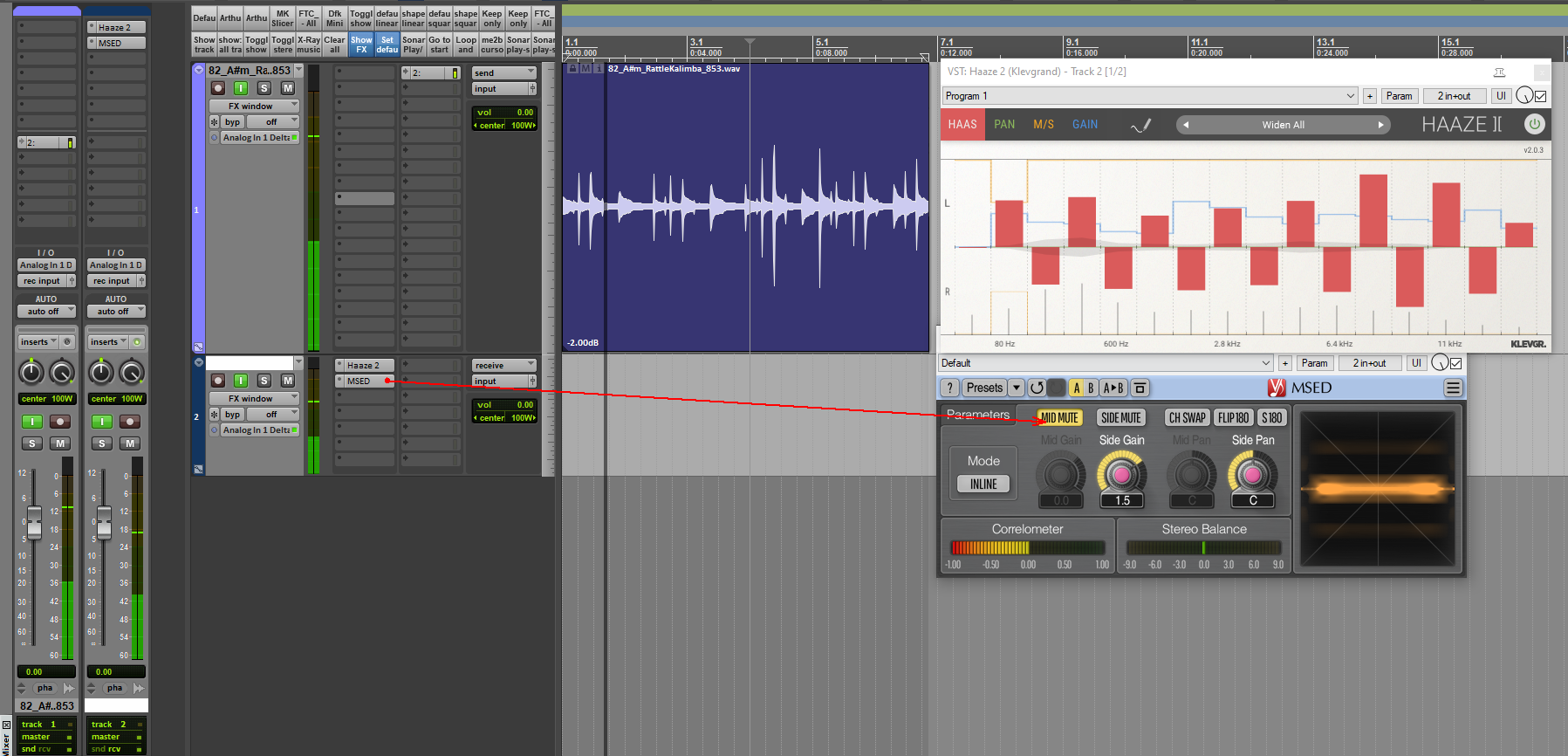Open the MSED Presets menu
Image resolution: width=1568 pixels, height=756 pixels.
[984, 388]
